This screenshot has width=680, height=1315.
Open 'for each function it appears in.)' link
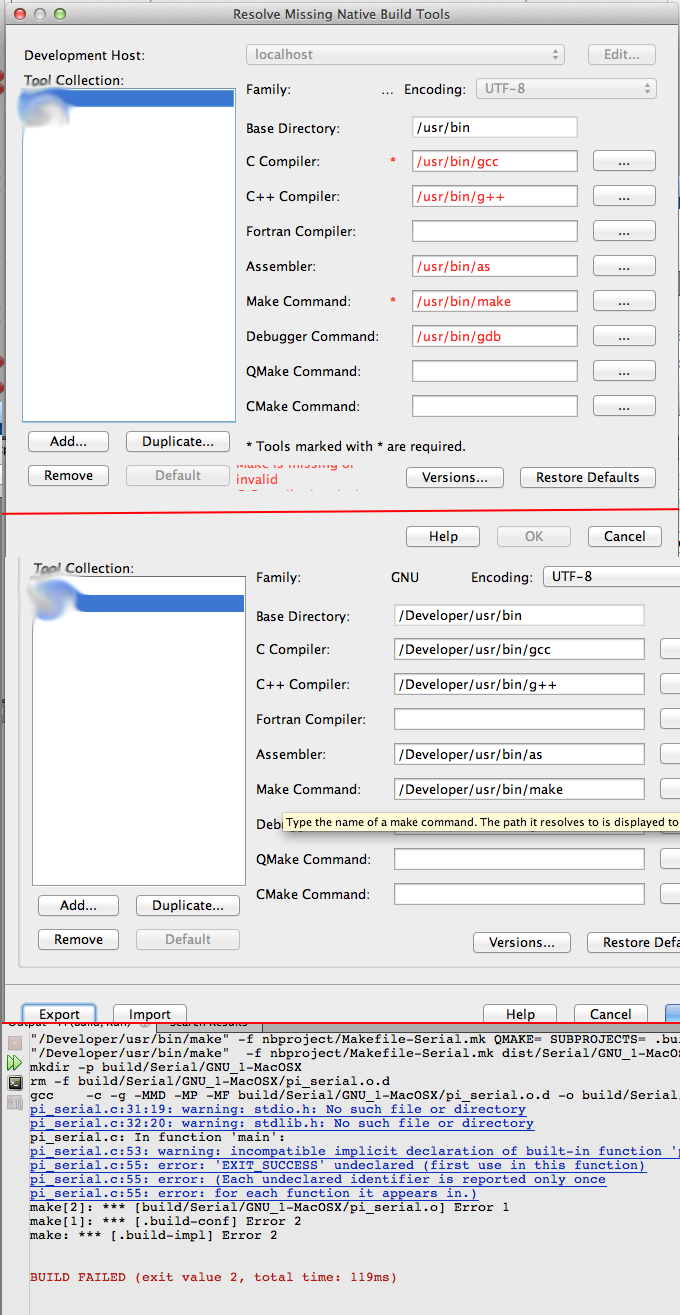pos(254,1193)
